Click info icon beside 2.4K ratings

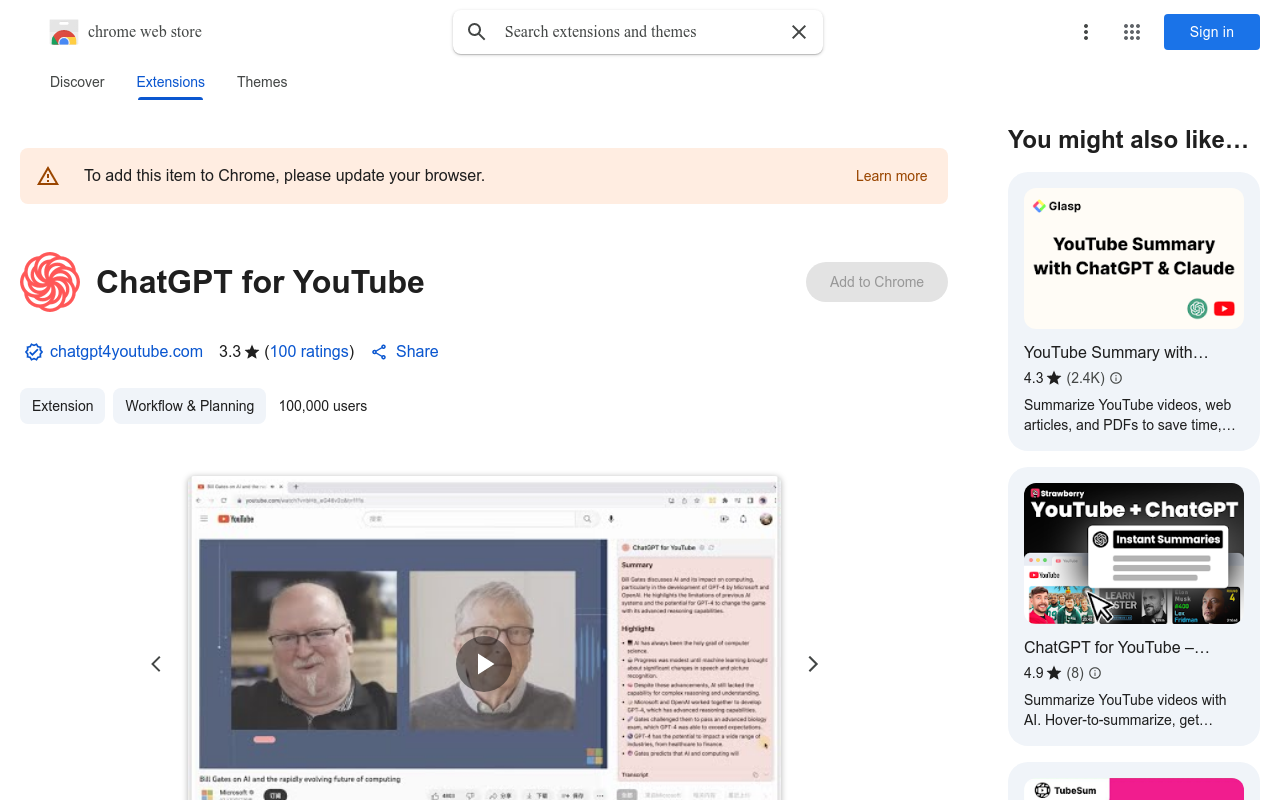[1116, 378]
